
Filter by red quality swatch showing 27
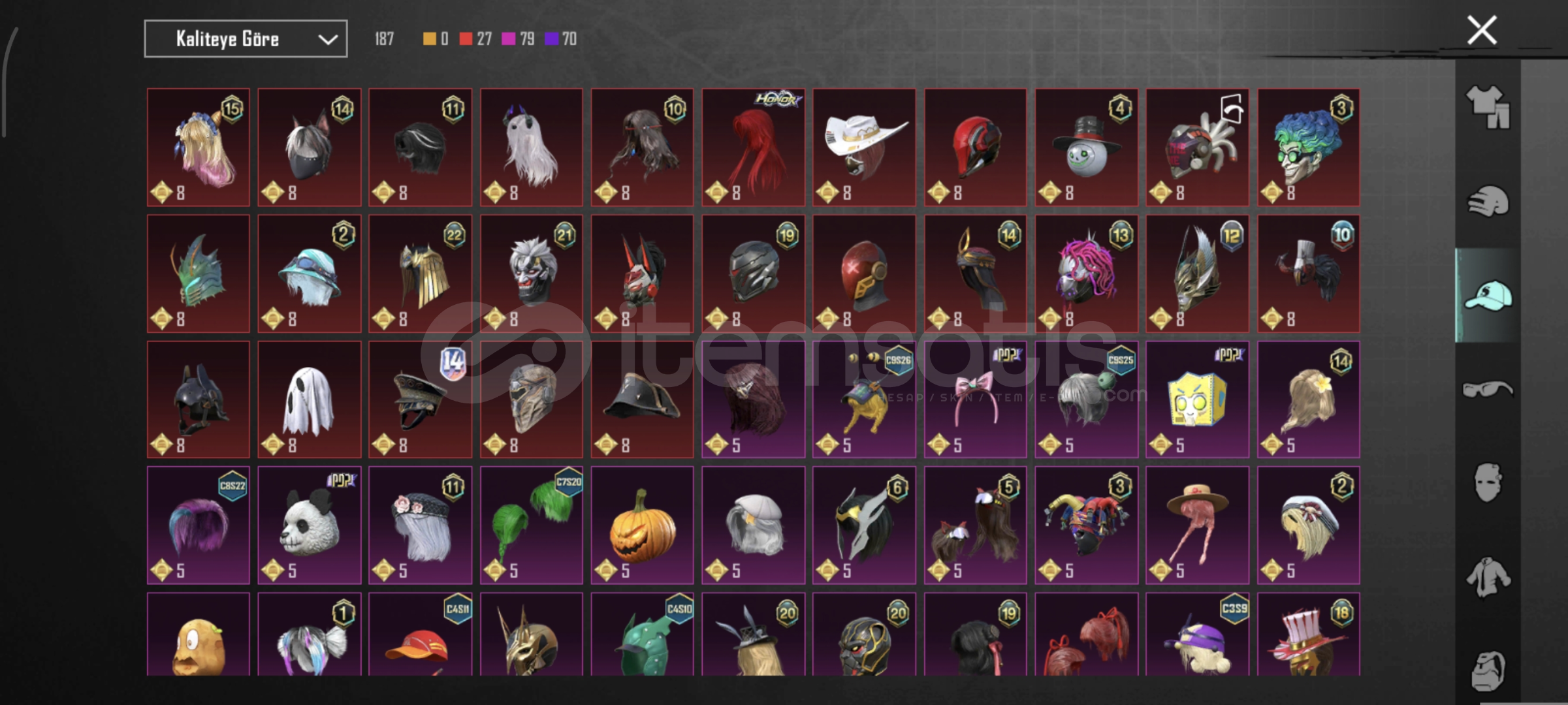[x=475, y=39]
